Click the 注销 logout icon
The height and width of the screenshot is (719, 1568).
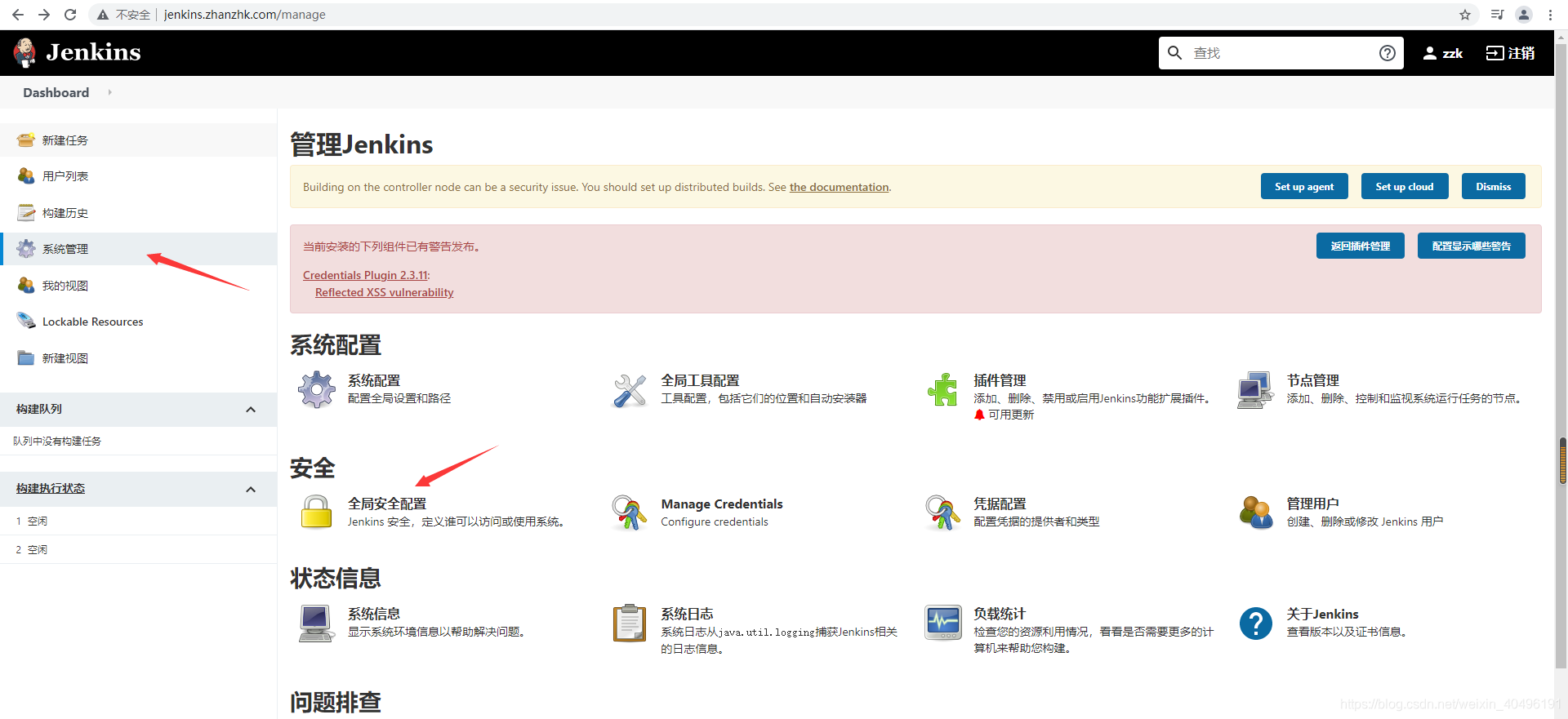click(x=1494, y=53)
